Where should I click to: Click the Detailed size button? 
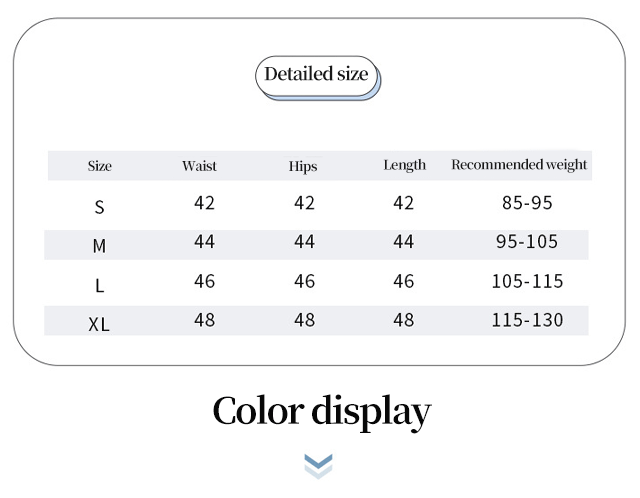coord(316,75)
